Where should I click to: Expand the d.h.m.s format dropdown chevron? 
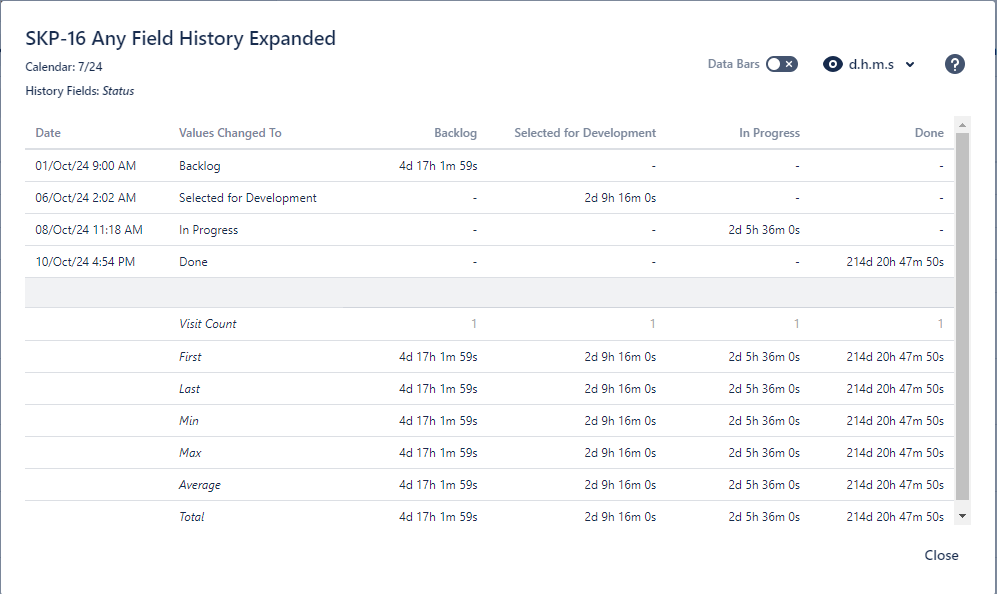[x=909, y=65]
